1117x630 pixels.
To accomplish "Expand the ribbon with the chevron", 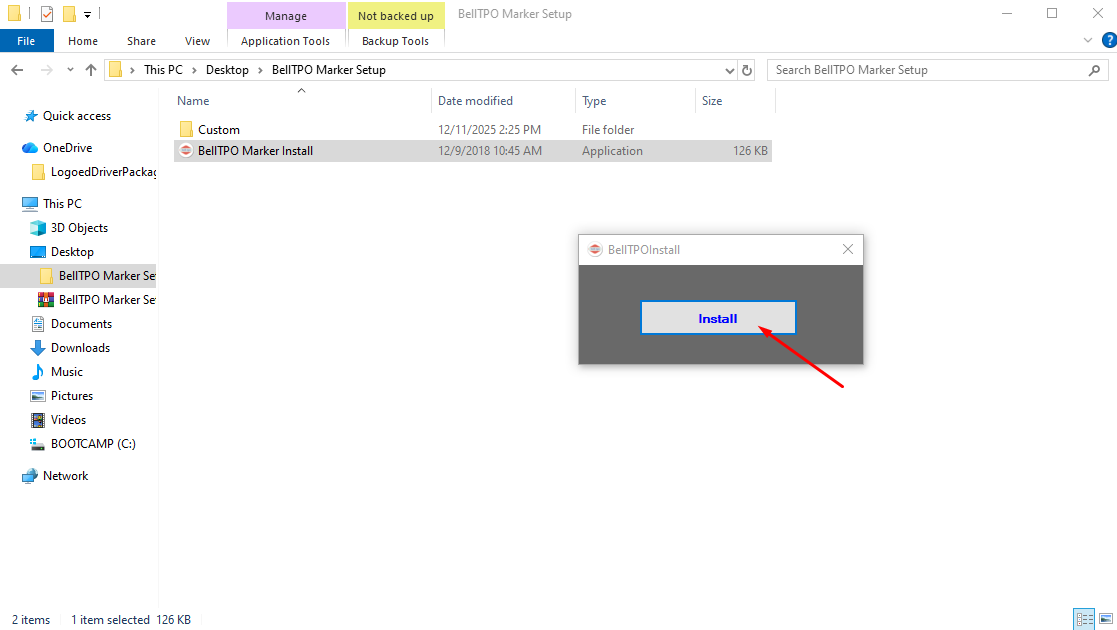I will click(x=1089, y=41).
